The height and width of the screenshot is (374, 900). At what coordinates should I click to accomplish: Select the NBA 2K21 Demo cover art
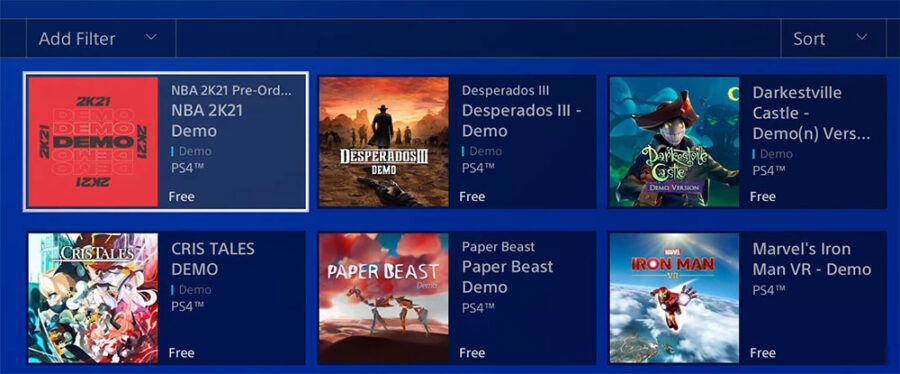93,142
